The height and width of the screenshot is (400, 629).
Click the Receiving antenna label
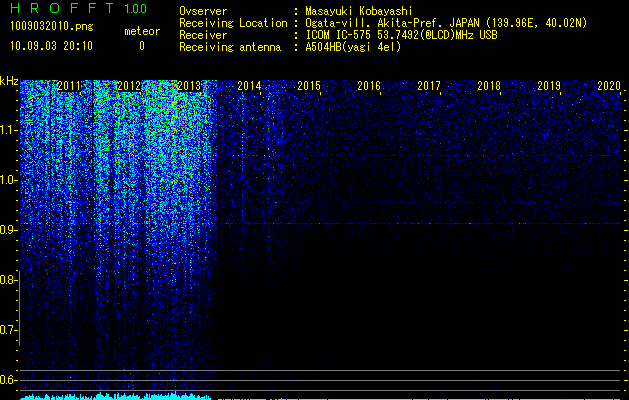coord(230,47)
